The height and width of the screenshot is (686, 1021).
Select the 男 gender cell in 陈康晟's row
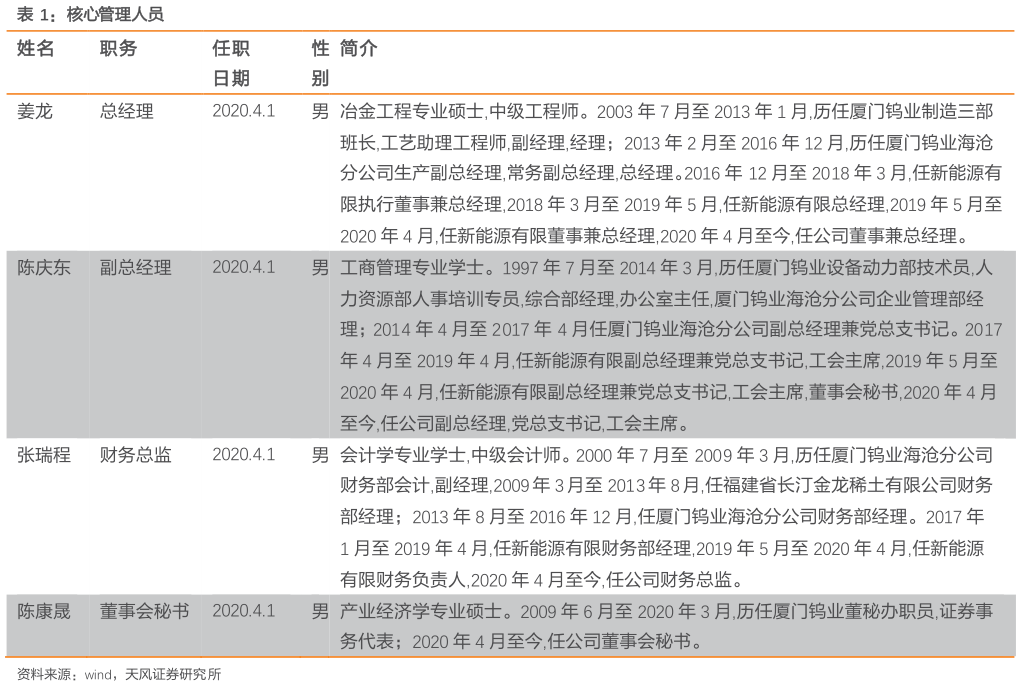click(x=320, y=610)
